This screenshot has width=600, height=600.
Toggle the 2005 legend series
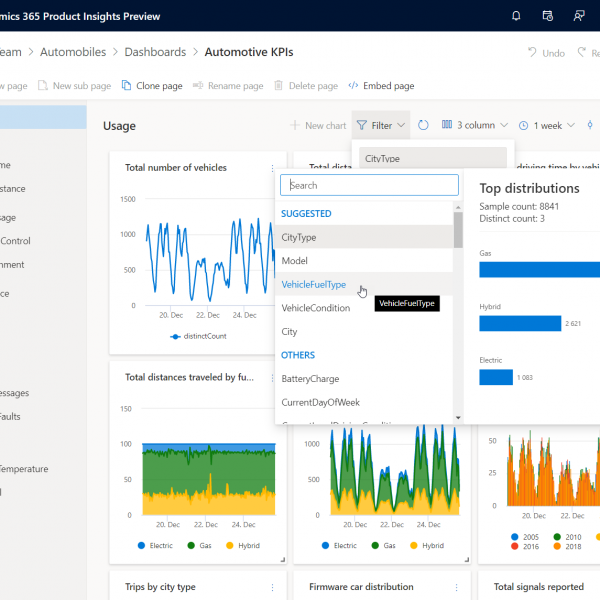click(525, 537)
